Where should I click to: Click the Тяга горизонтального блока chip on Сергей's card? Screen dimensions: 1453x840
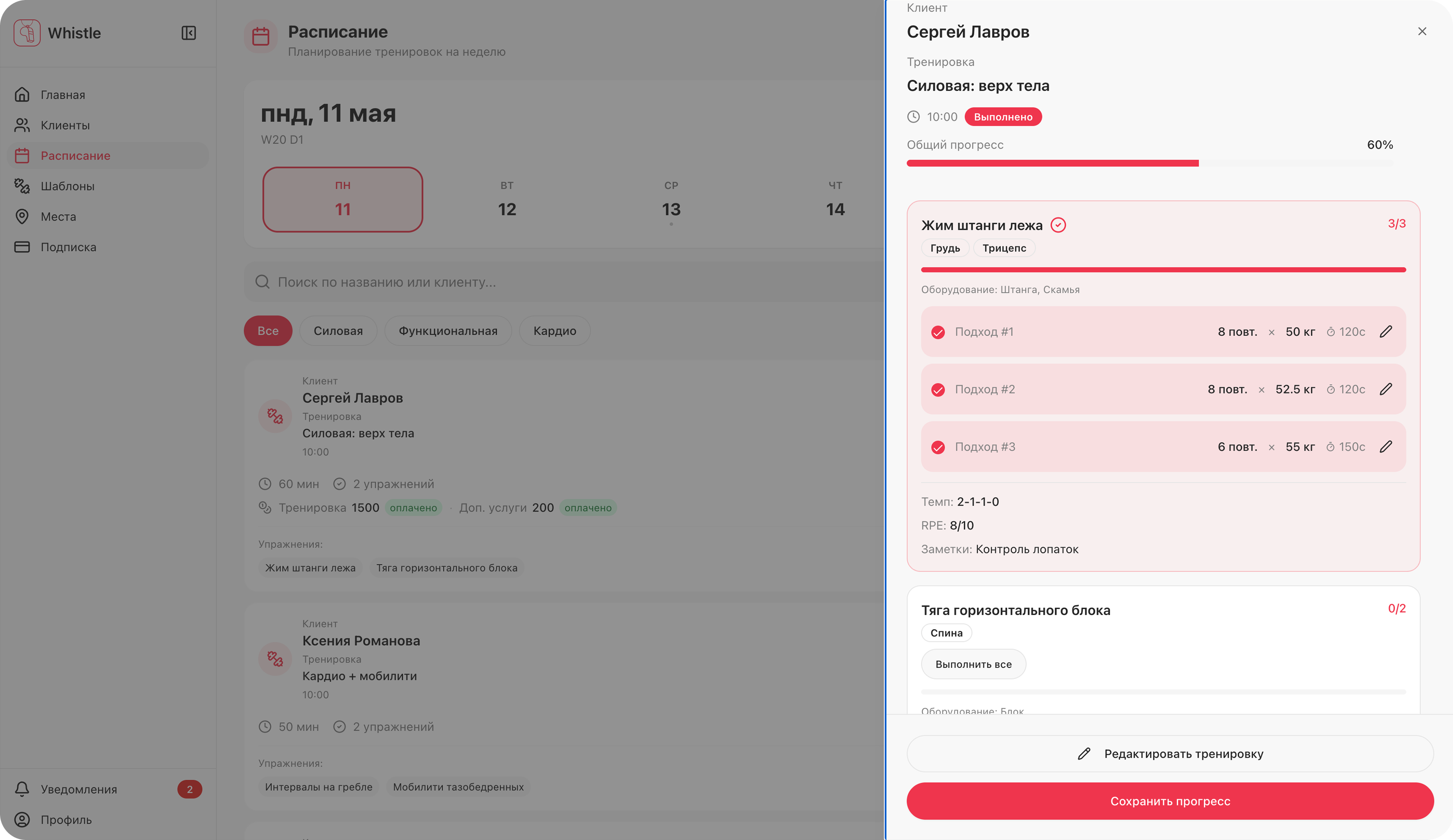pyautogui.click(x=447, y=568)
